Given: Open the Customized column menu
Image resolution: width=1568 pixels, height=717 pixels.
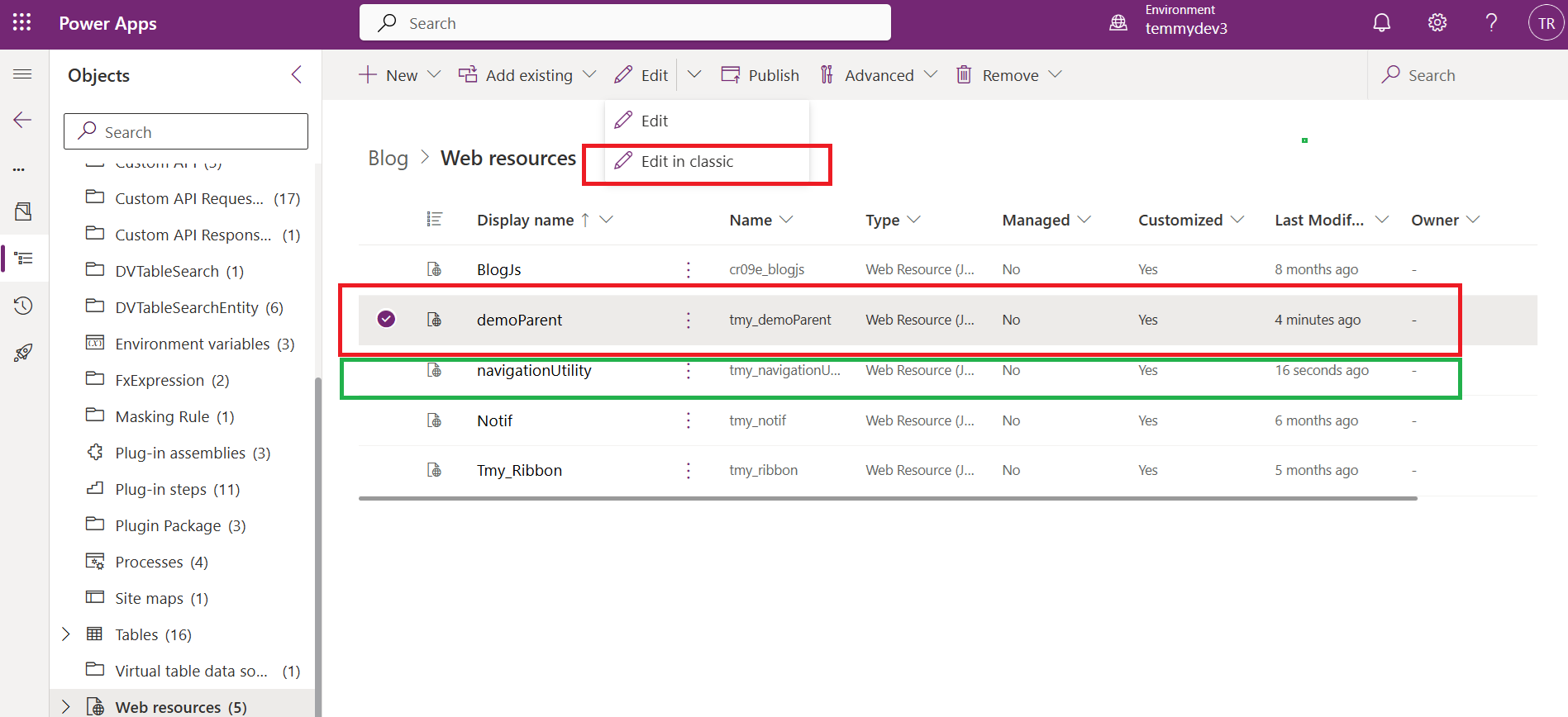Looking at the screenshot, I should click(1237, 220).
